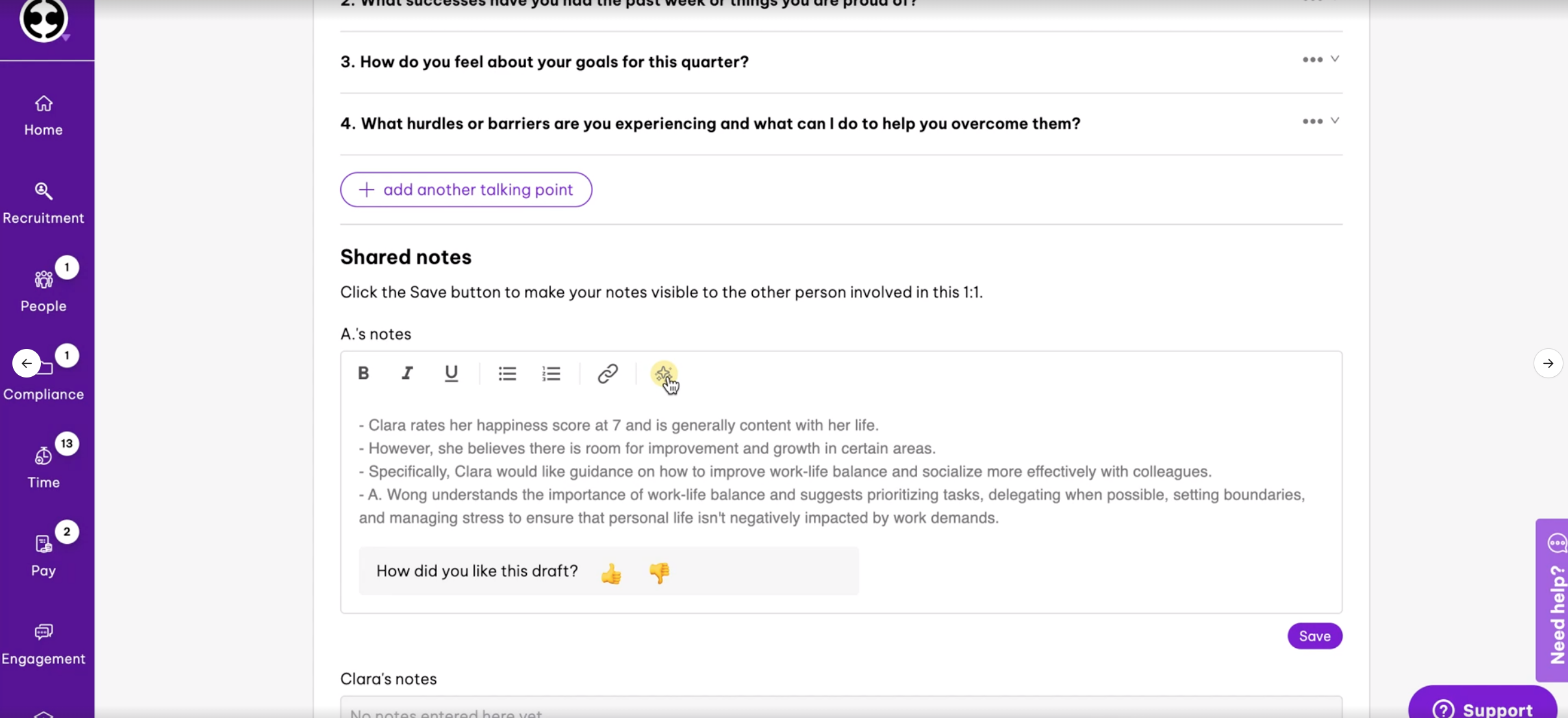1568x718 pixels.
Task: Go to Home in the sidebar
Action: coord(44,116)
